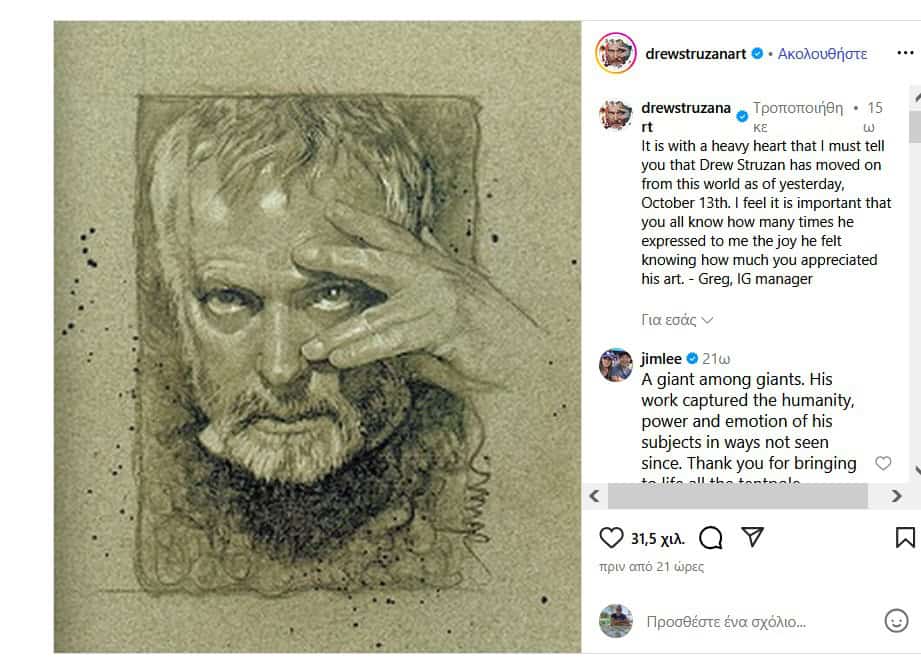Viewport: 921px width, 657px height.
Task: Like jimlee's comment
Action: tap(883, 463)
